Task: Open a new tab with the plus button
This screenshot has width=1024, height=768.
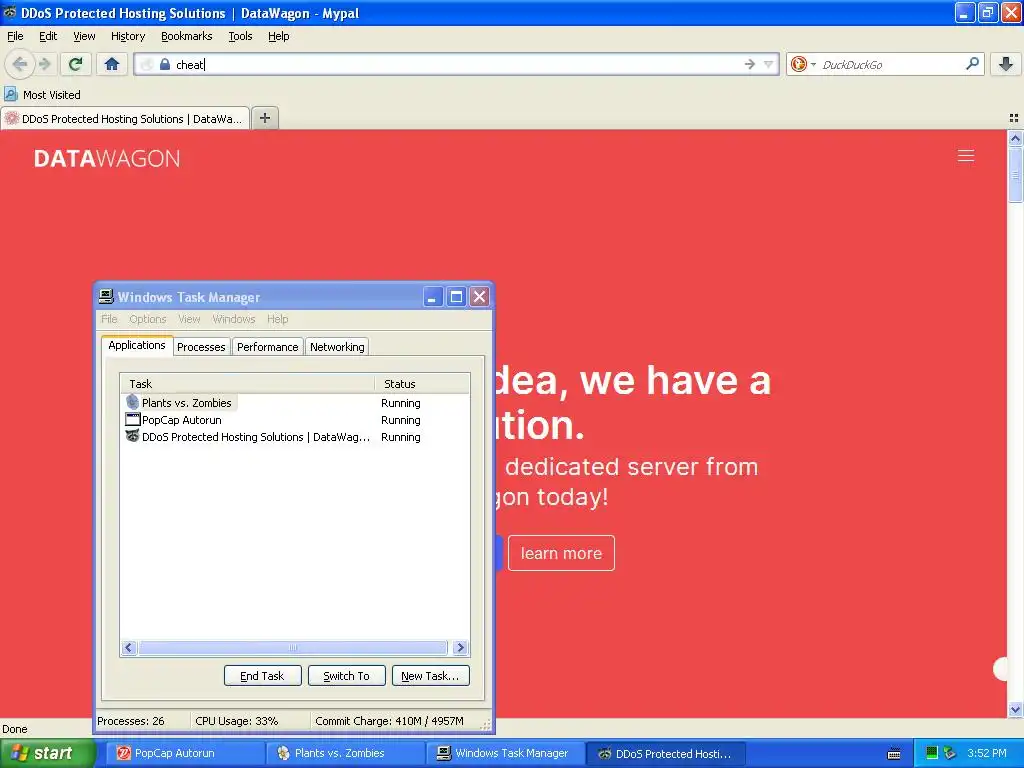Action: [265, 118]
